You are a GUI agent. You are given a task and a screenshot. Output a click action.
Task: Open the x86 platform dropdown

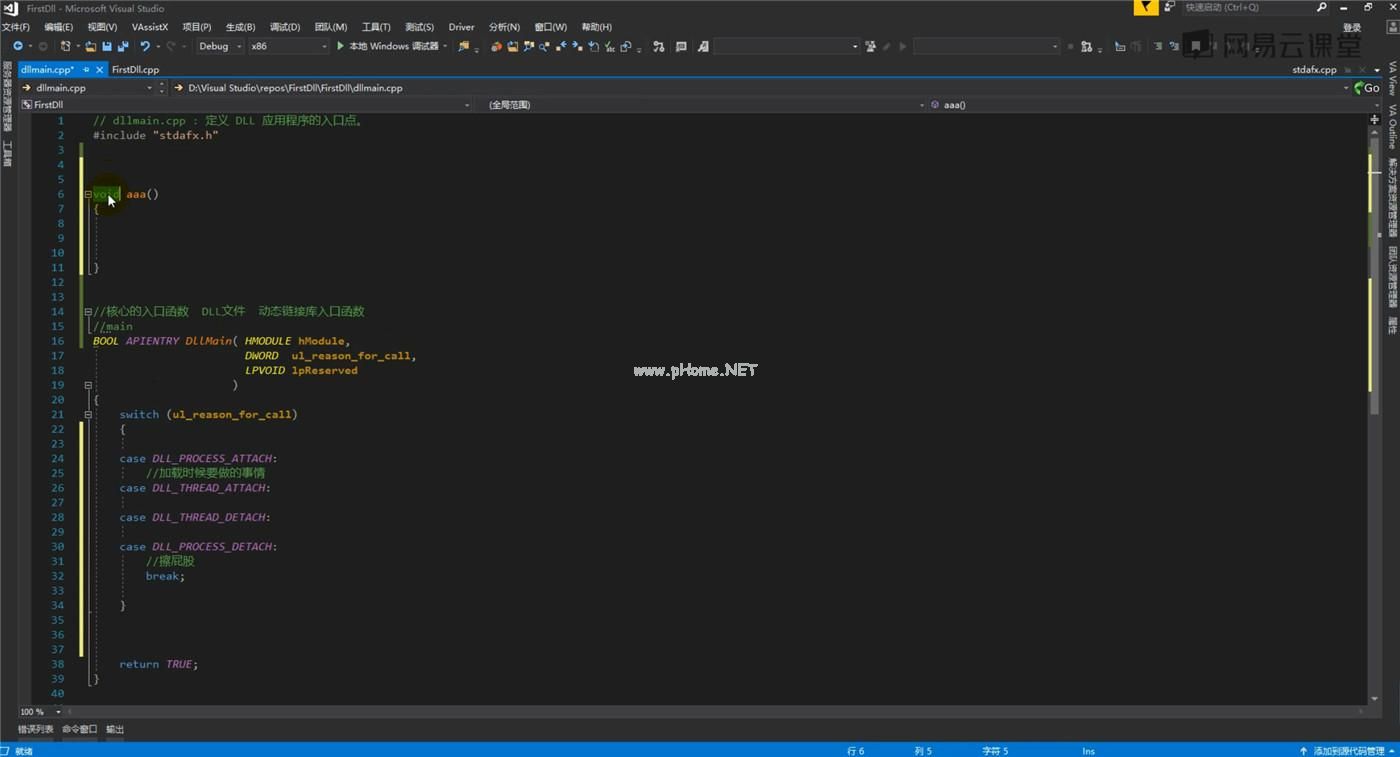(288, 46)
